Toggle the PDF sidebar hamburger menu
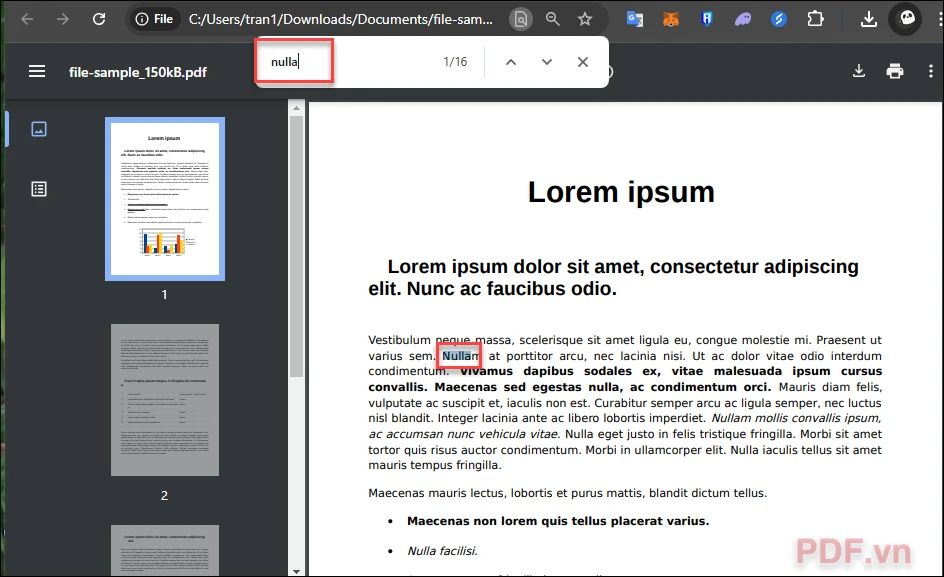Screen dimensions: 944x577 tap(37, 72)
